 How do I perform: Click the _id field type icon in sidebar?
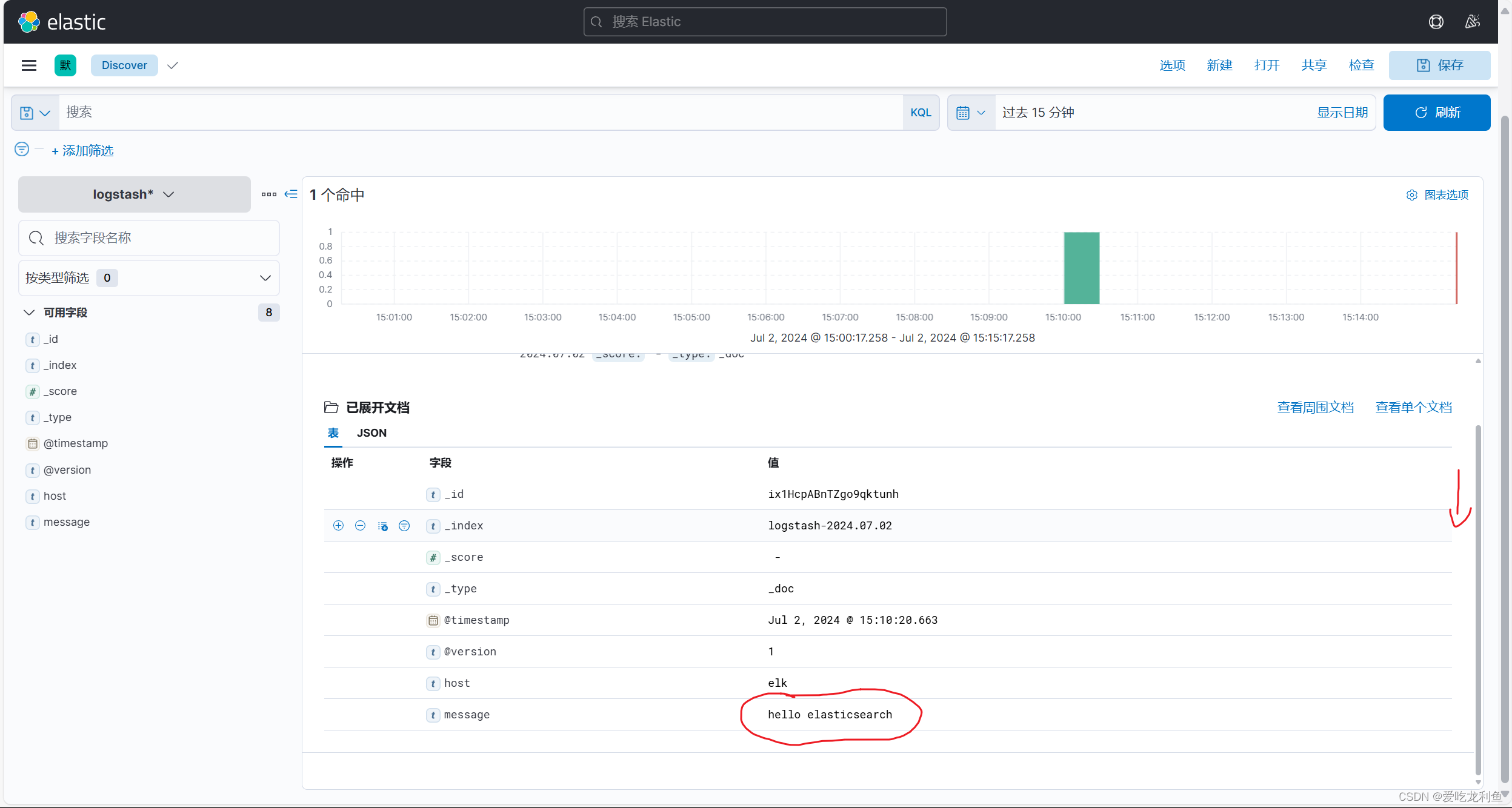(x=33, y=339)
